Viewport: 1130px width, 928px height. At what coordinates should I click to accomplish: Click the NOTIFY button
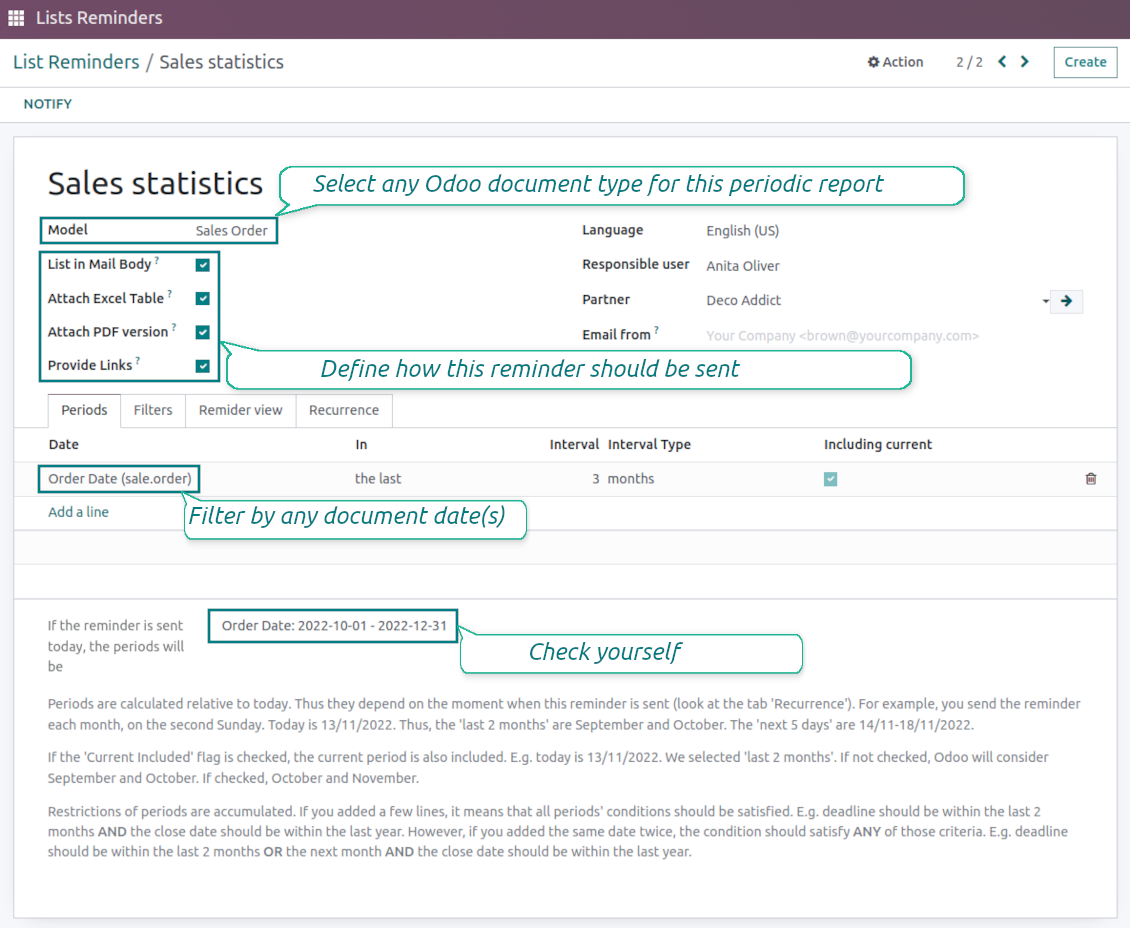pos(48,104)
